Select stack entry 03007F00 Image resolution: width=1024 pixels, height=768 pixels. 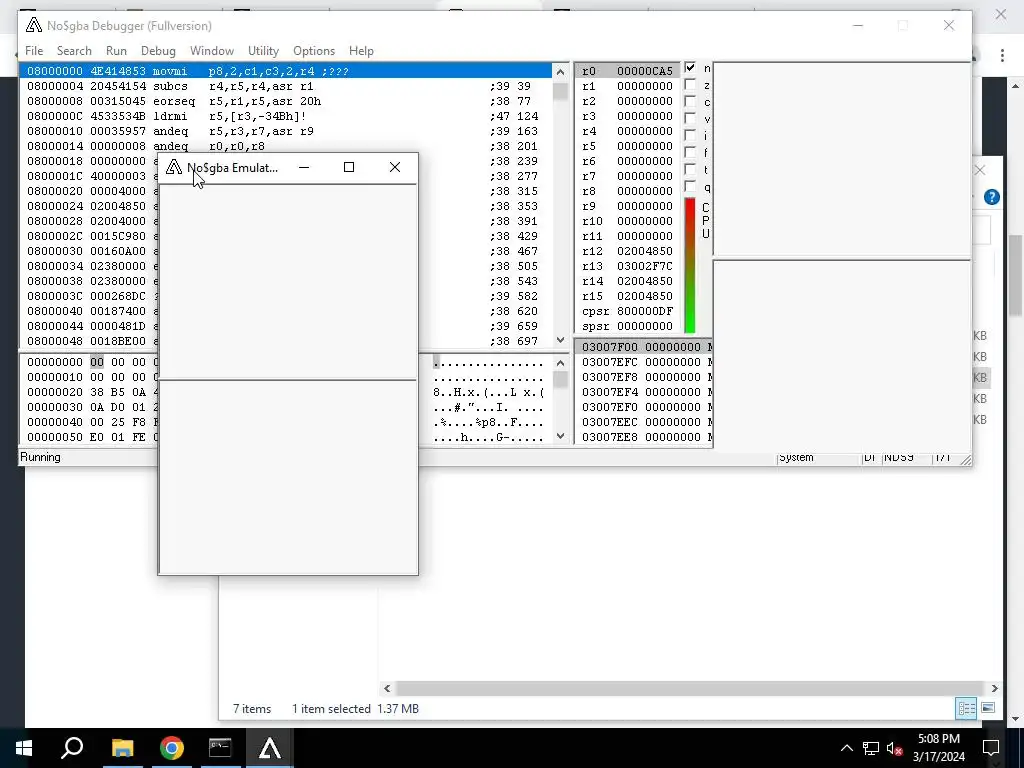click(x=644, y=347)
